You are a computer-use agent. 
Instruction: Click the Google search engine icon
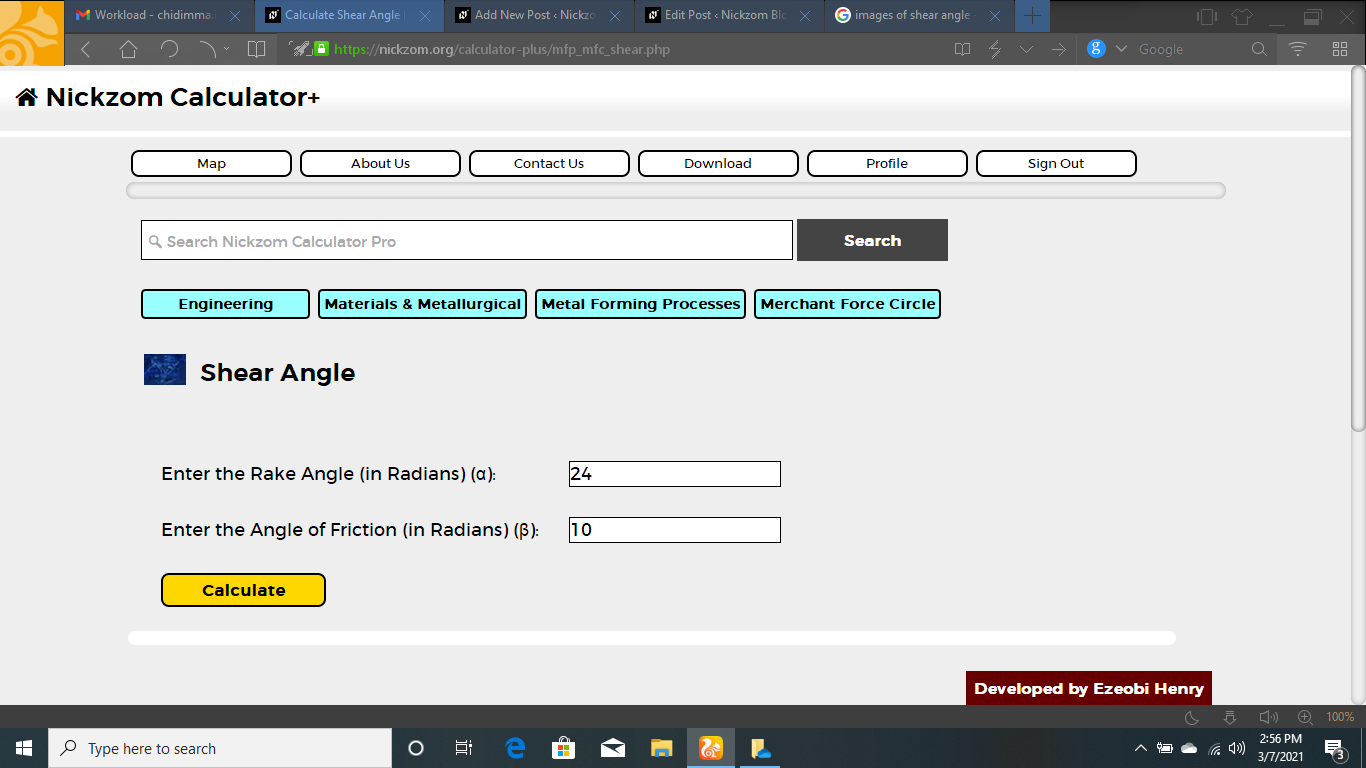coord(1096,49)
